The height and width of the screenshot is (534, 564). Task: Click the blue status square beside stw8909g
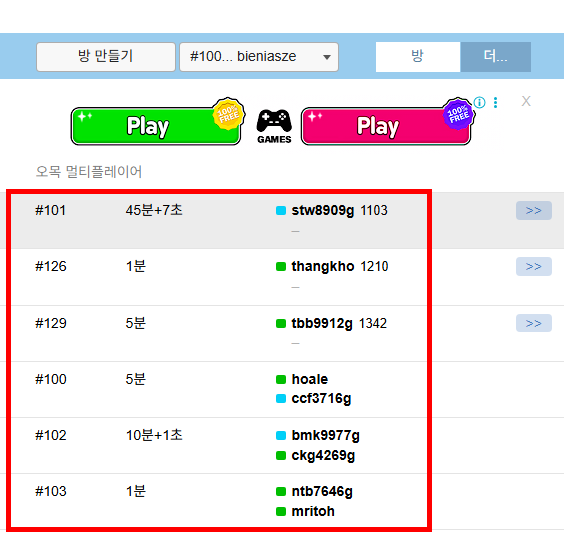tap(281, 211)
